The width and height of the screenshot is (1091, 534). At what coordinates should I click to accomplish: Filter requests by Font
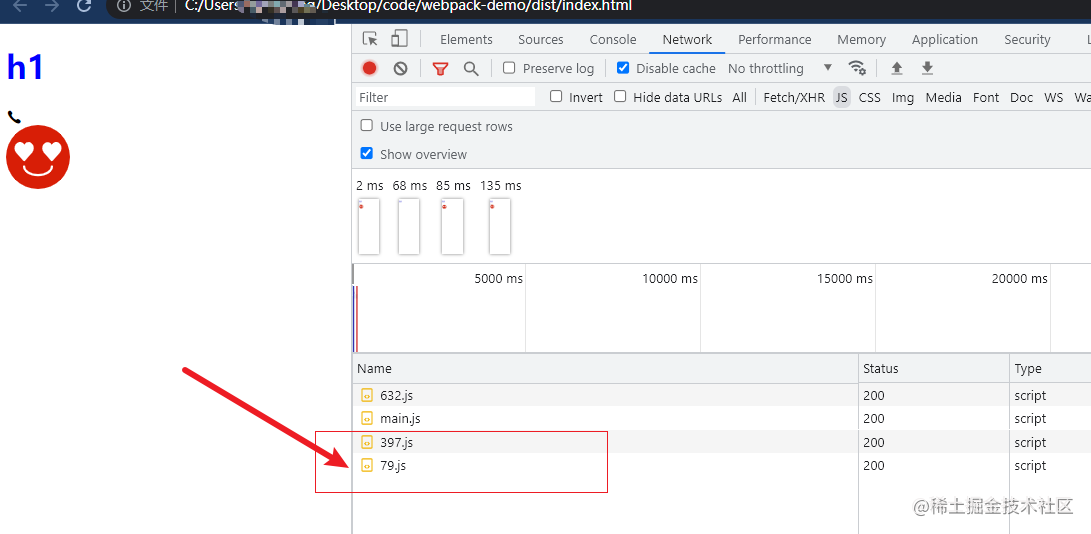coord(986,97)
